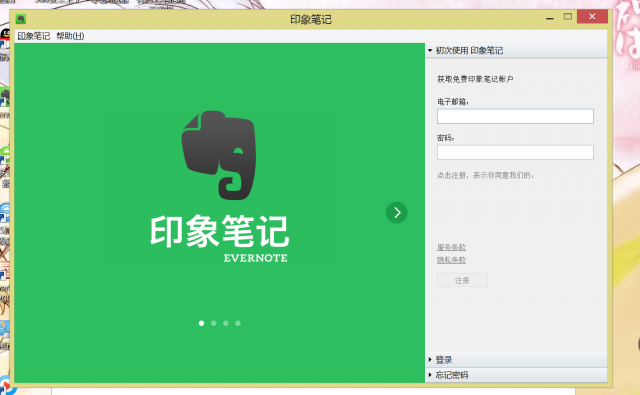Close the 印象笔记 window
The image size is (640, 395).
[x=592, y=16]
